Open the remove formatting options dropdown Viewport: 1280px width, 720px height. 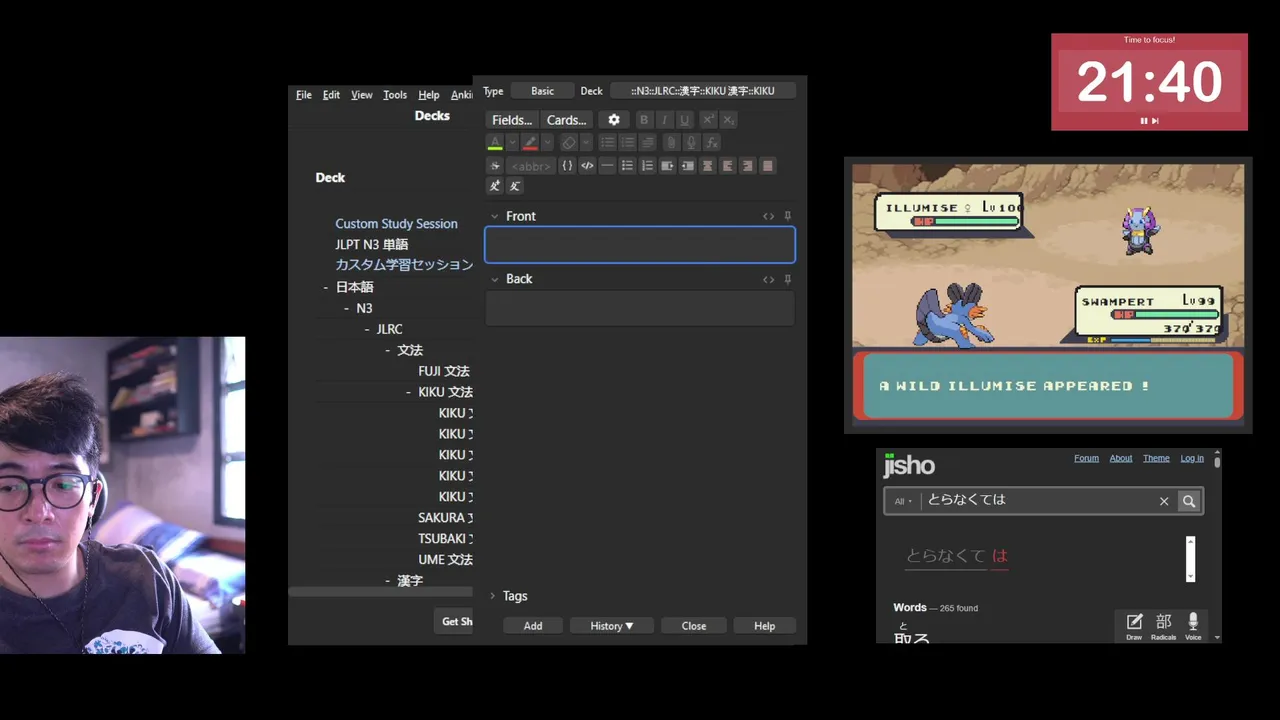coord(586,143)
